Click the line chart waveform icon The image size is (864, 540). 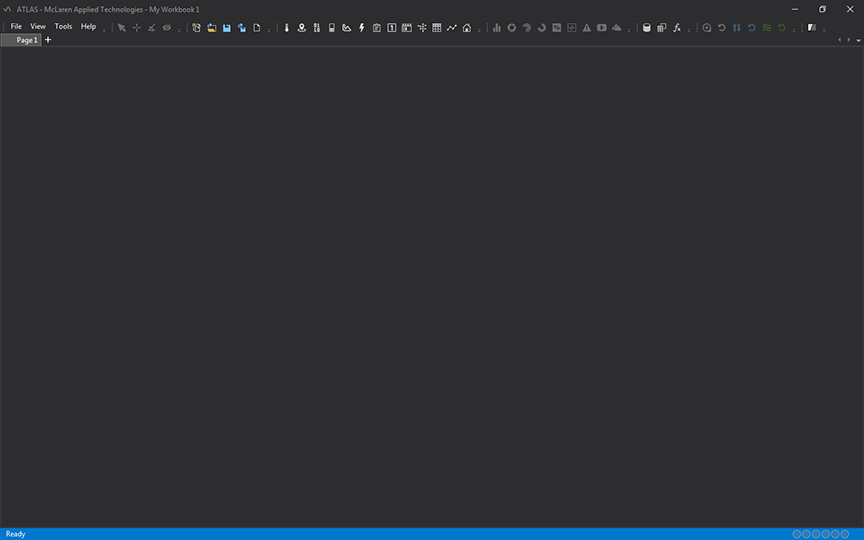[452, 27]
